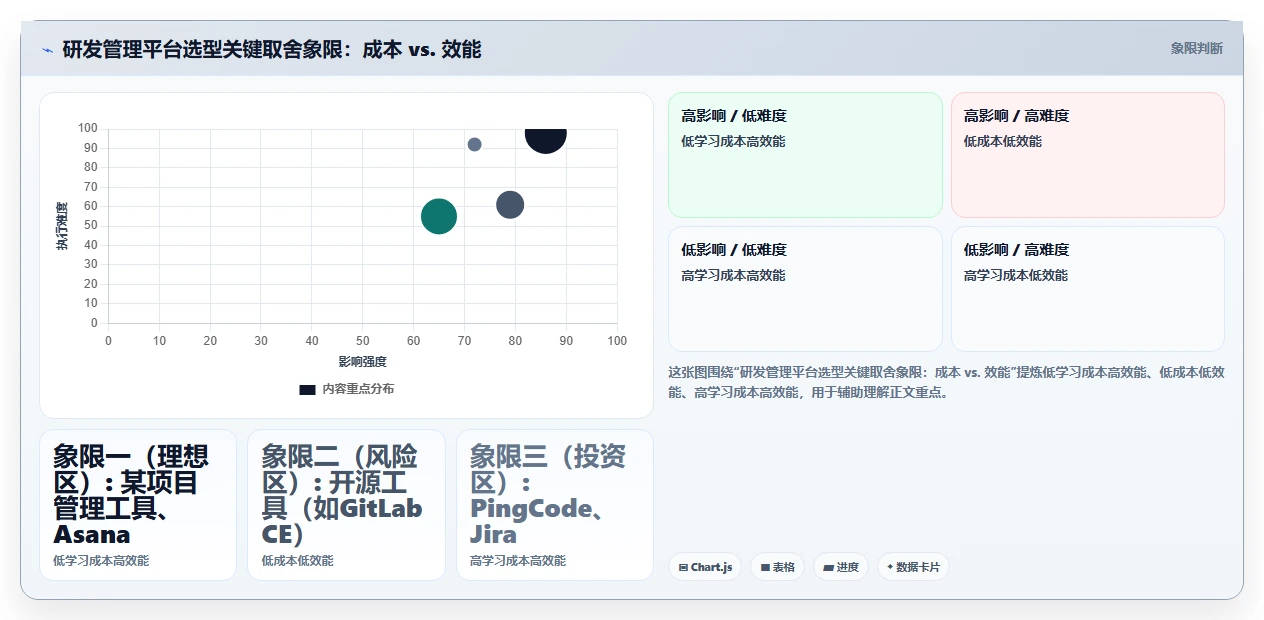Open the 低影响 / 低难度 quadrant card
Screen dimensions: 1264x620
point(805,289)
